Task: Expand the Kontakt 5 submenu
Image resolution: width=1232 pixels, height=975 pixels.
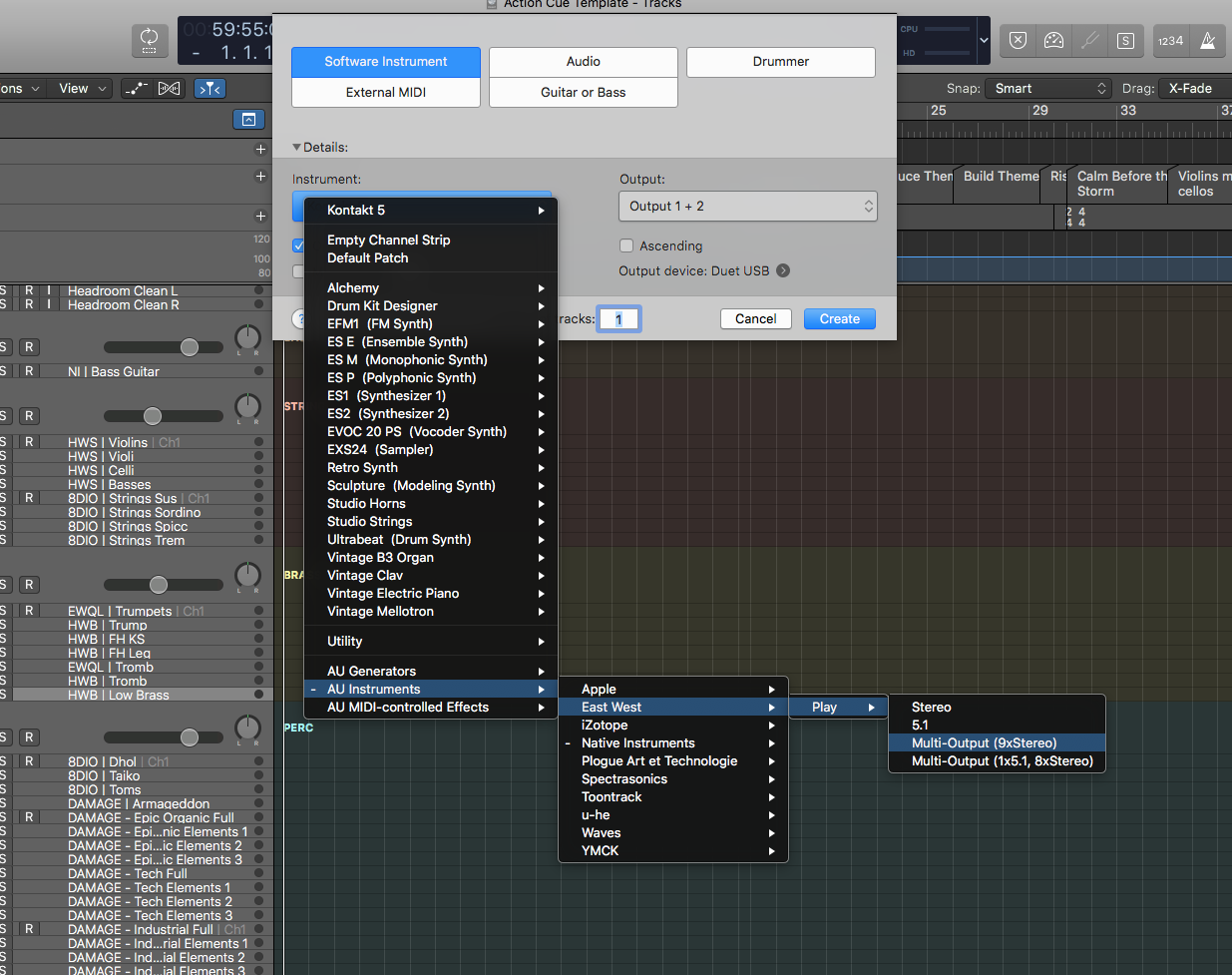Action: coord(431,210)
